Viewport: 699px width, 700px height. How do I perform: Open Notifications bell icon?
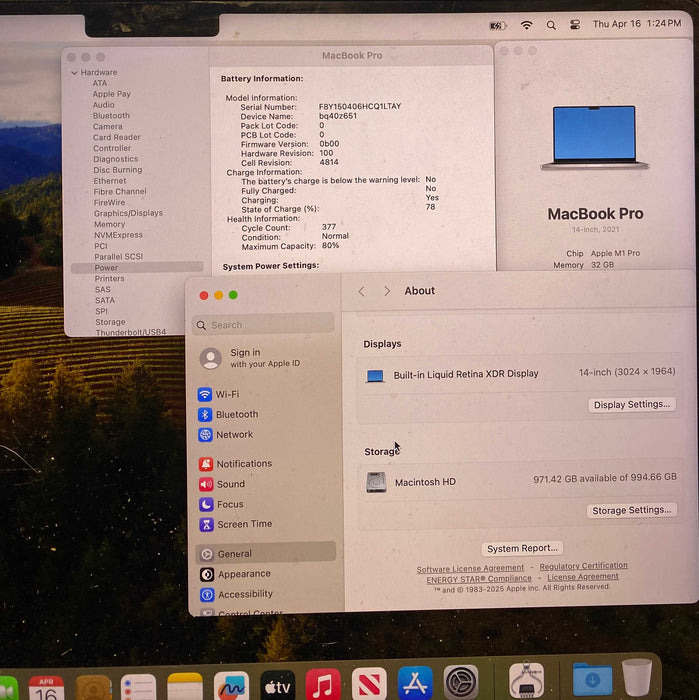tap(206, 464)
